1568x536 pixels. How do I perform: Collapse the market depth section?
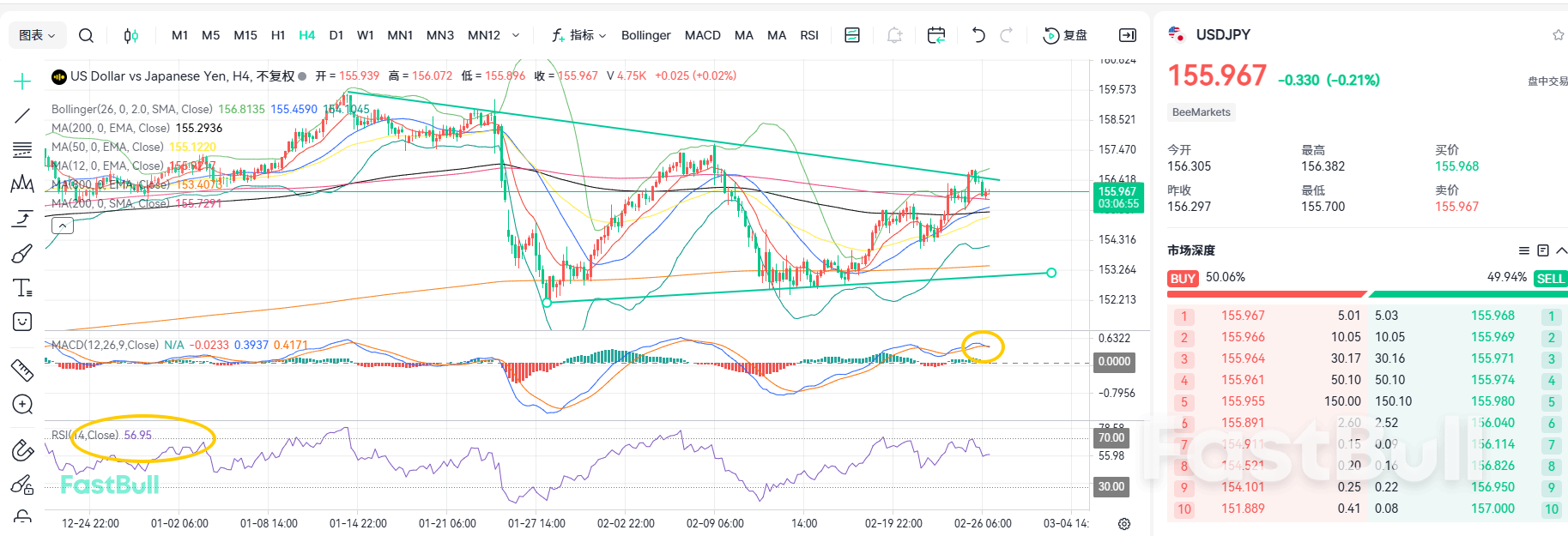pos(1561,250)
